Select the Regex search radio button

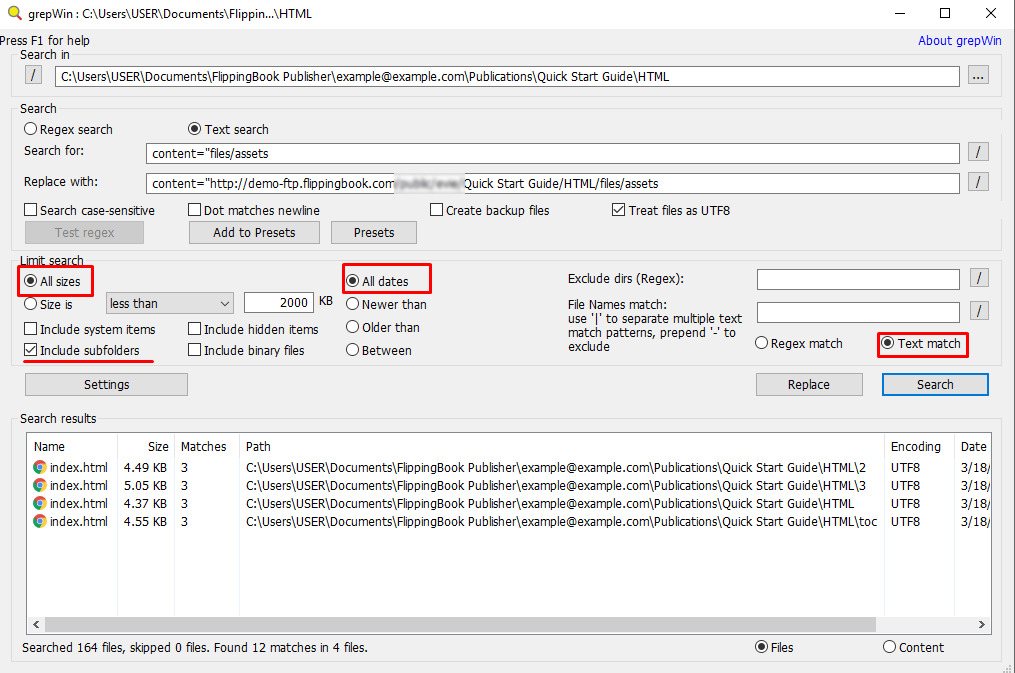(x=30, y=129)
